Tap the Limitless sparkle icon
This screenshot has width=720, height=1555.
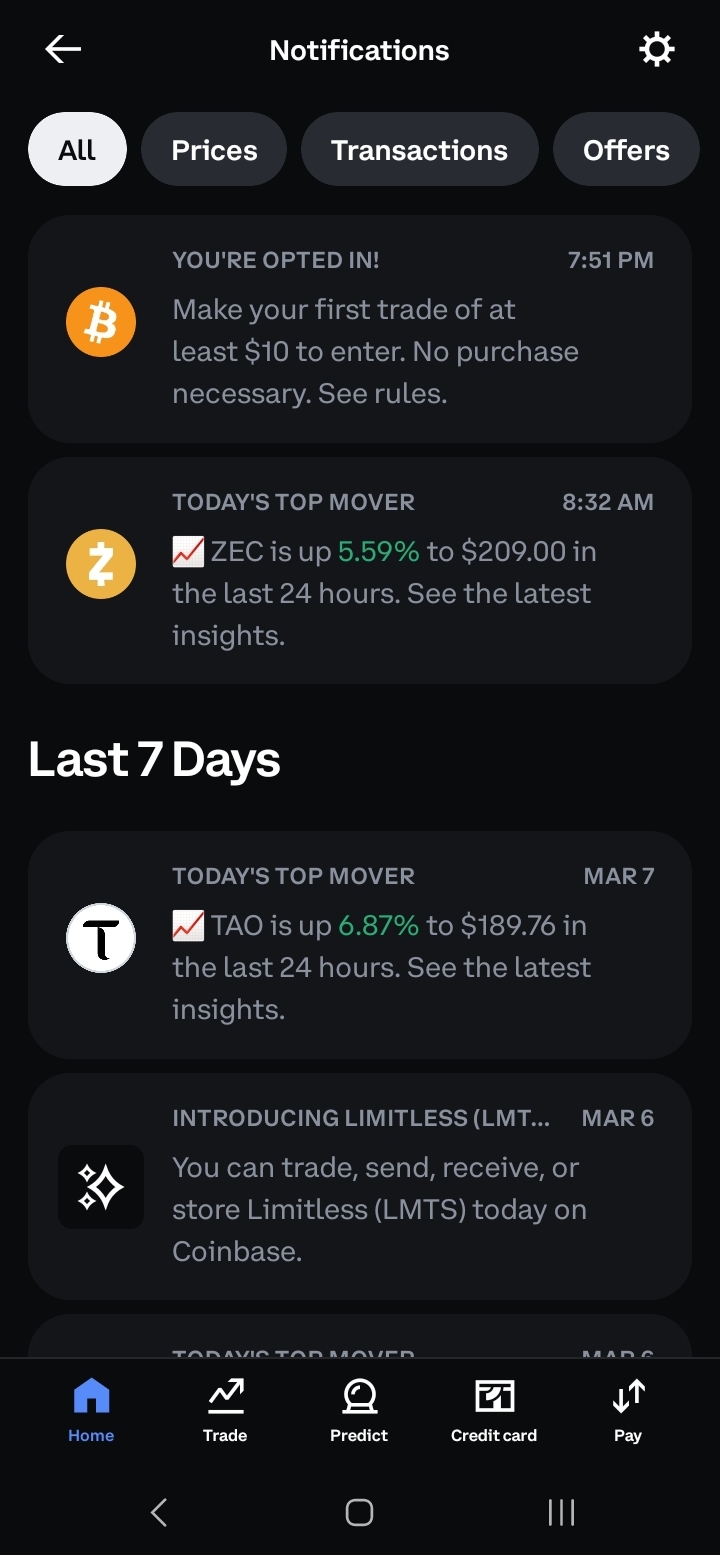101,1187
